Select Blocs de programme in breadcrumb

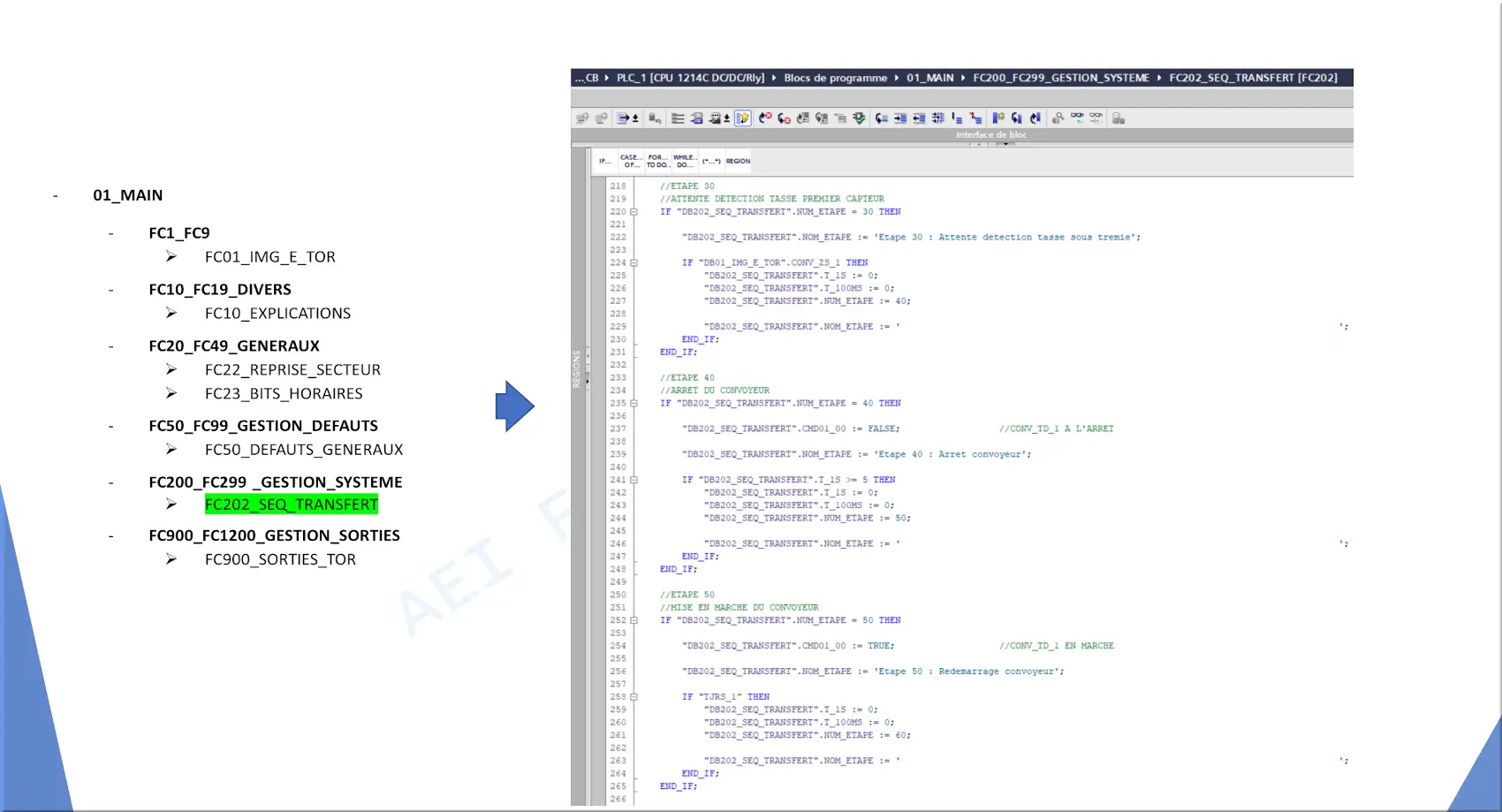[x=835, y=78]
